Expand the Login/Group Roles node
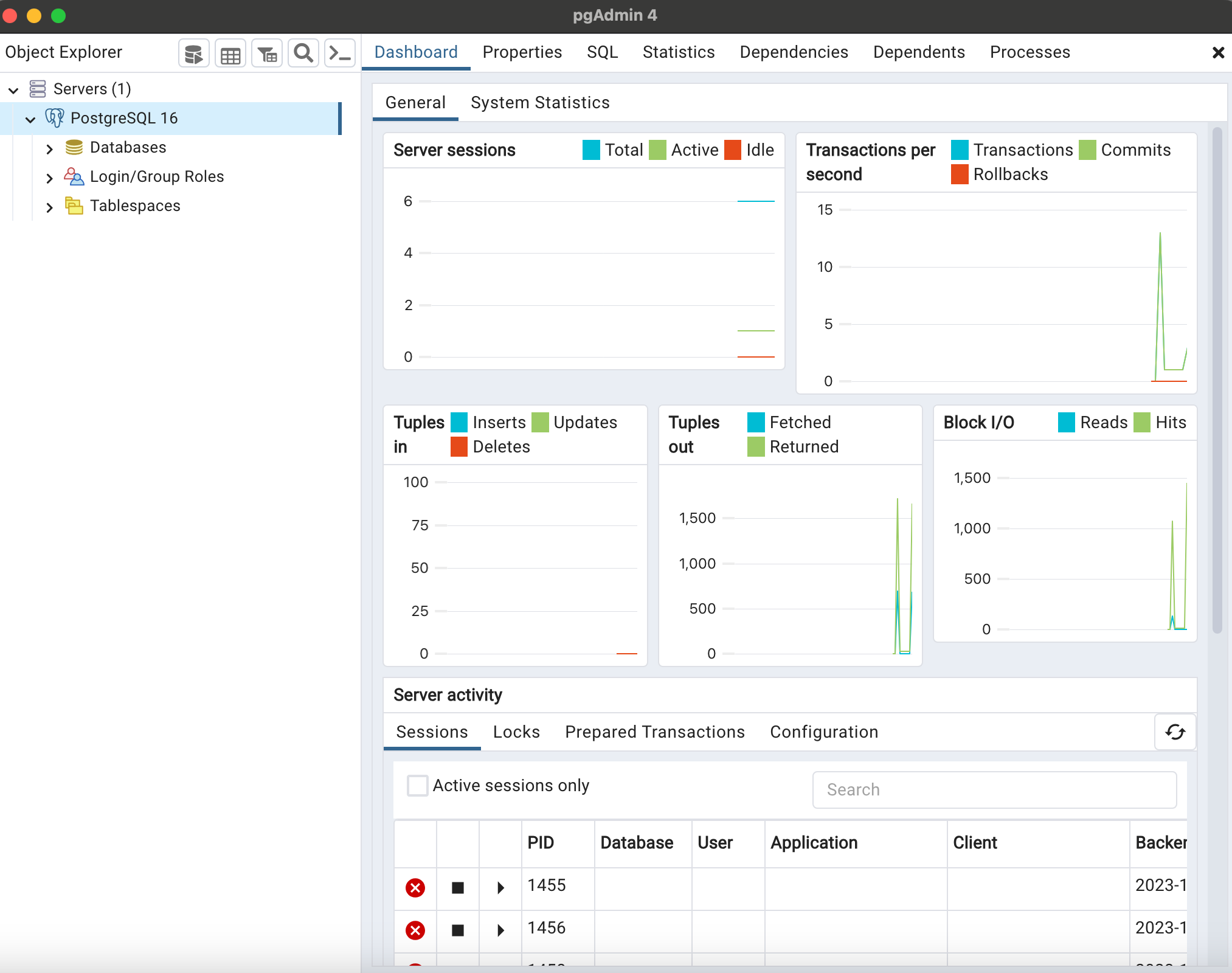 49,177
